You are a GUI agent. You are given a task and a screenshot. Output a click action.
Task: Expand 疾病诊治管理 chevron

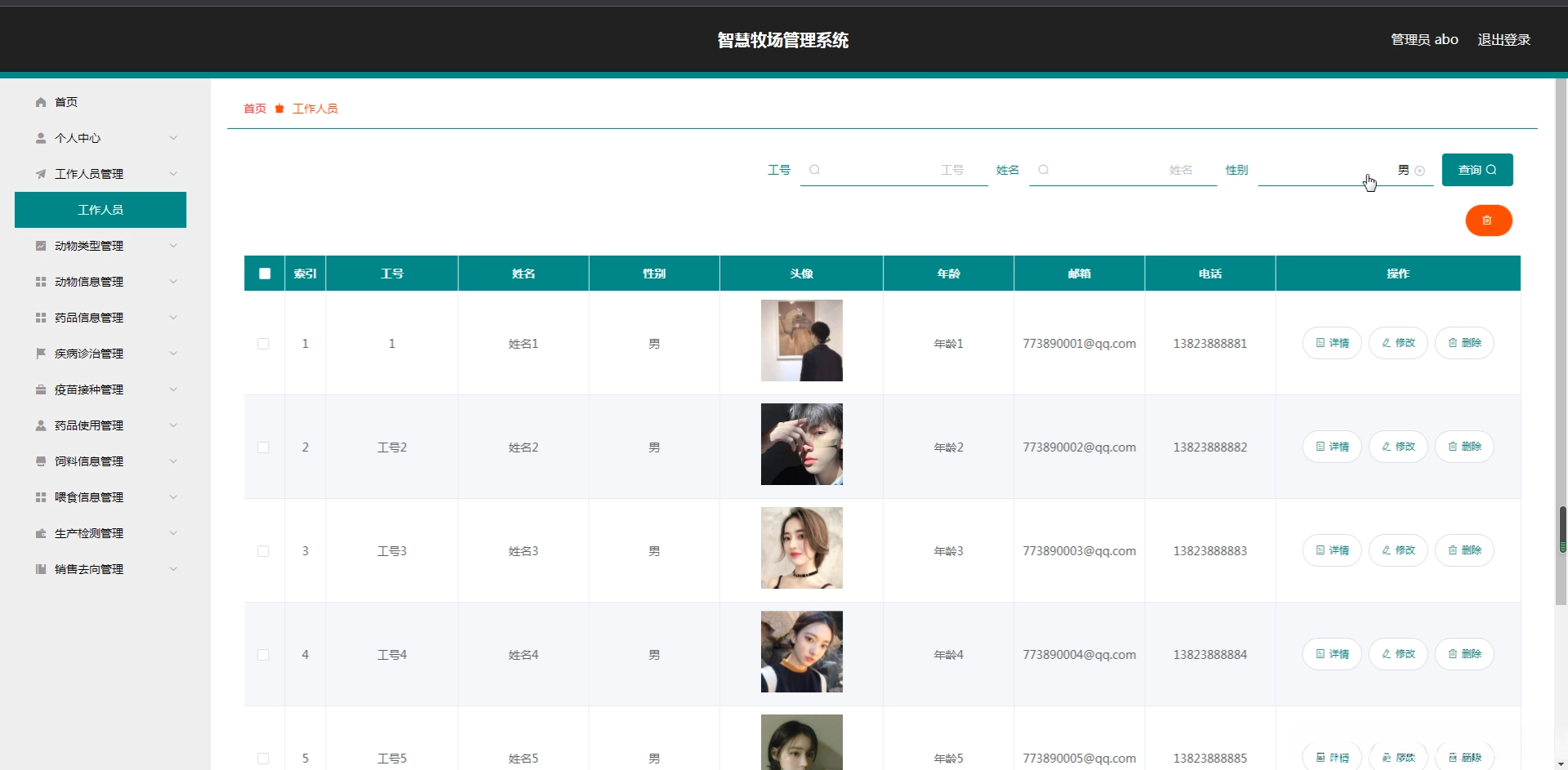click(173, 354)
